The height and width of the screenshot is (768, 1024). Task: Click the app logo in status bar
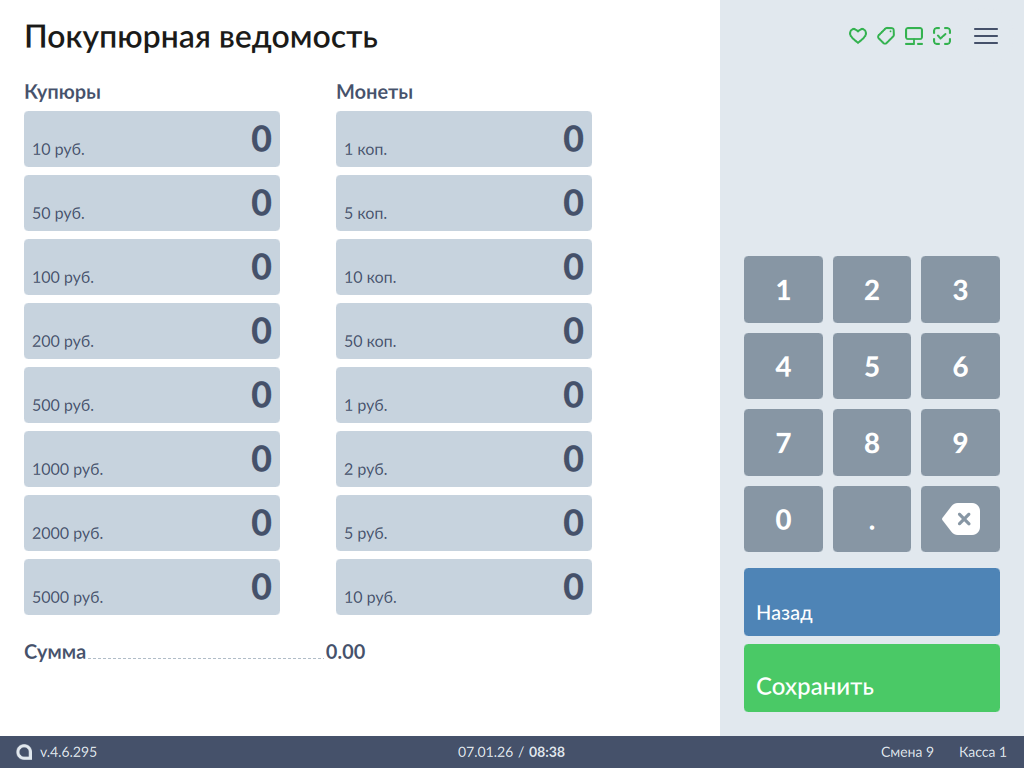[25, 752]
